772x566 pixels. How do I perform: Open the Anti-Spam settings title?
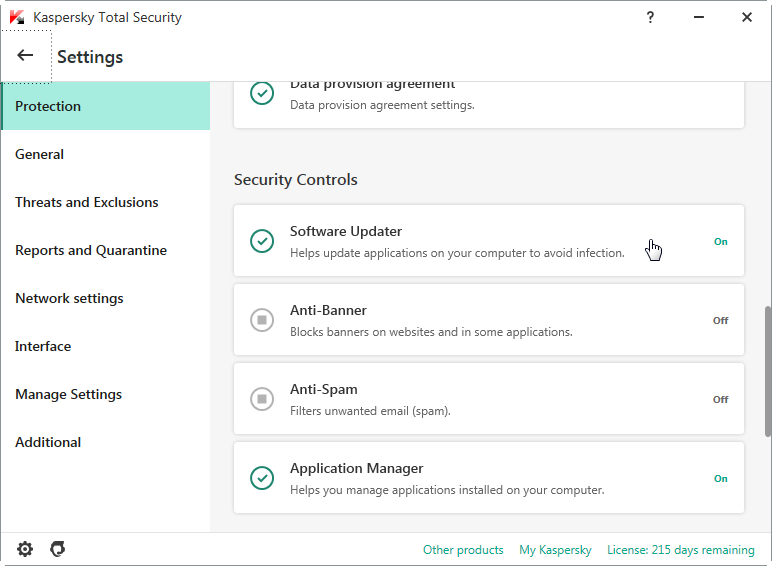point(323,389)
